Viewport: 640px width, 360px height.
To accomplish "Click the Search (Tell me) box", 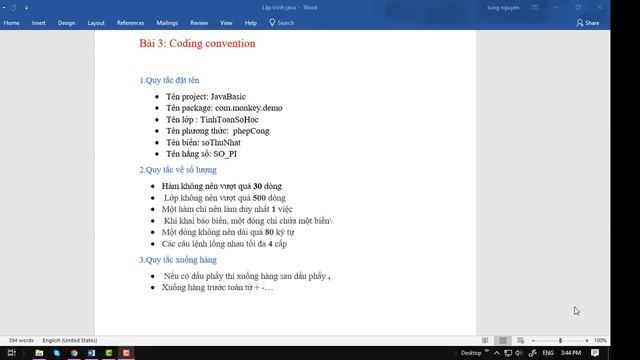I will point(282,23).
